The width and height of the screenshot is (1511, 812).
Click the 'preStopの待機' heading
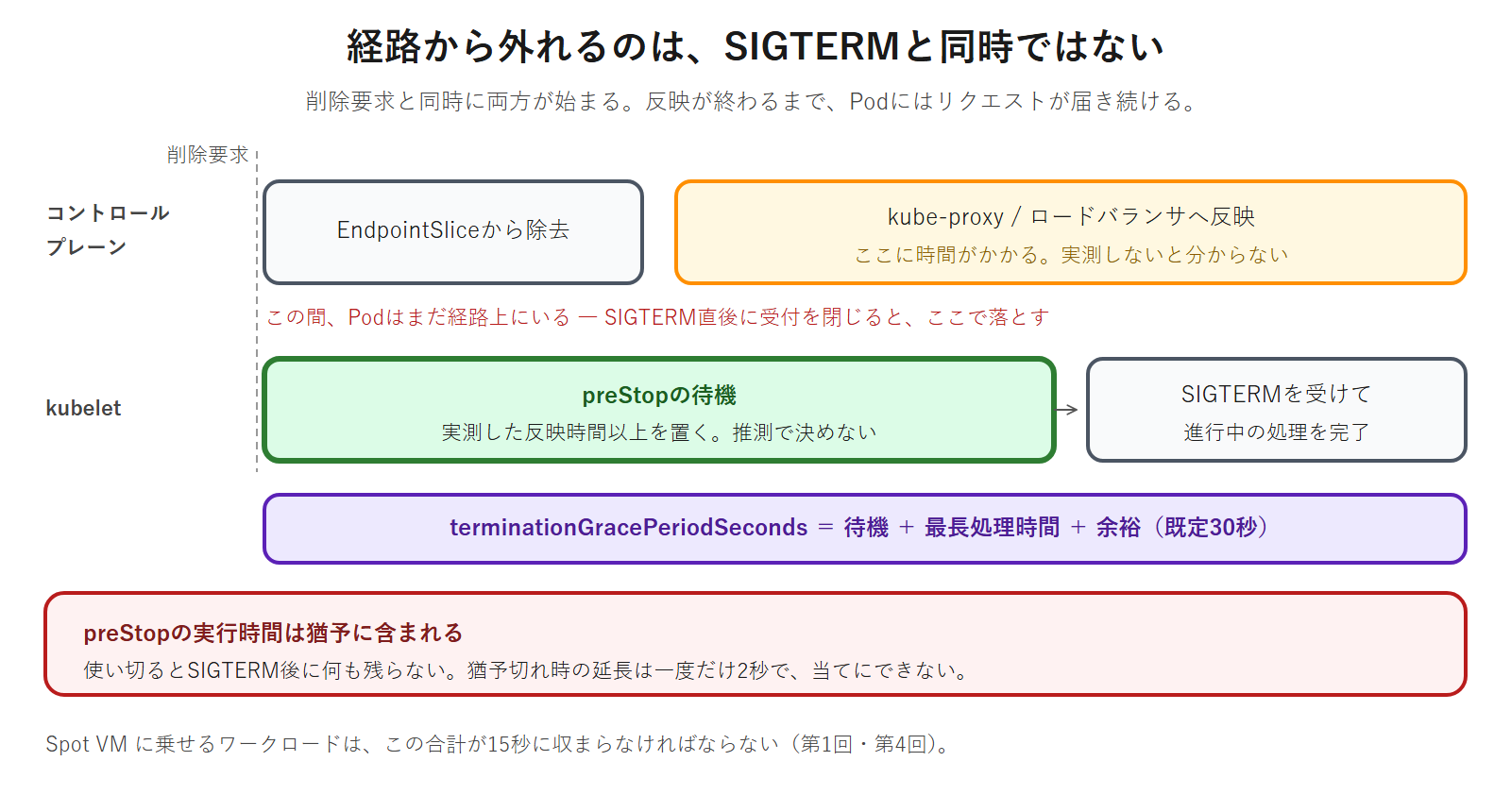659,395
